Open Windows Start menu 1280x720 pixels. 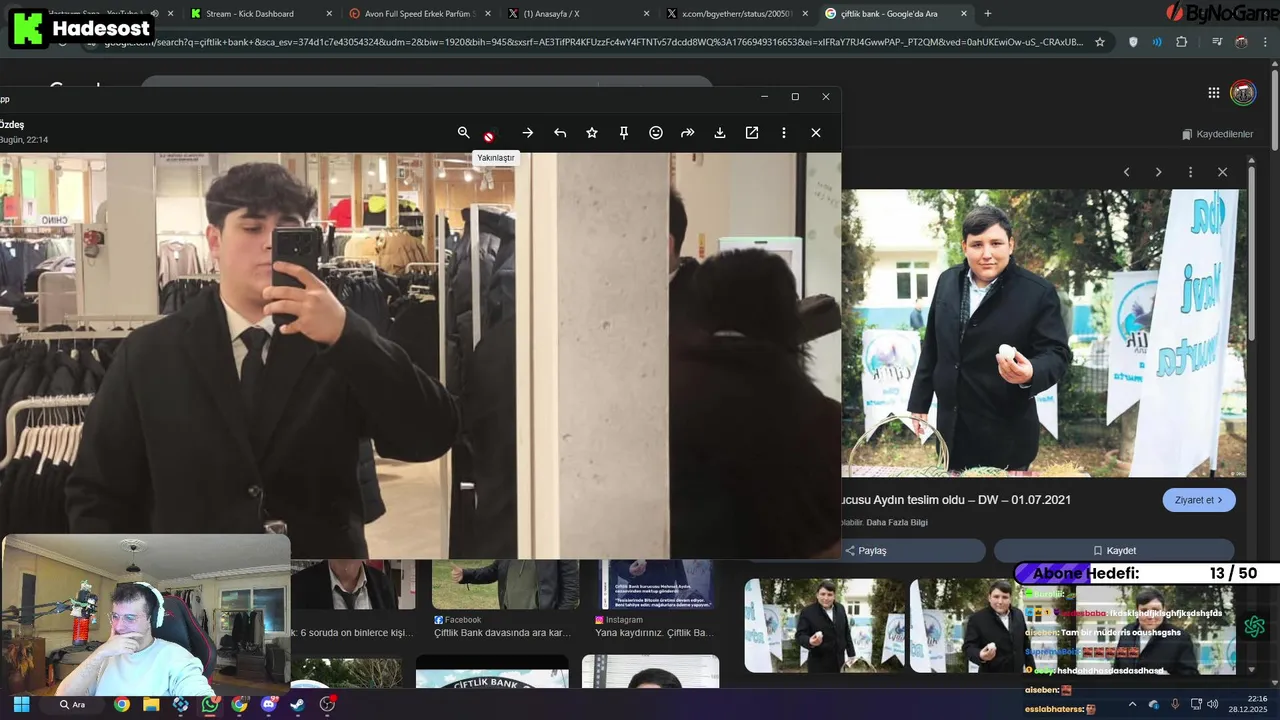tap(21, 704)
